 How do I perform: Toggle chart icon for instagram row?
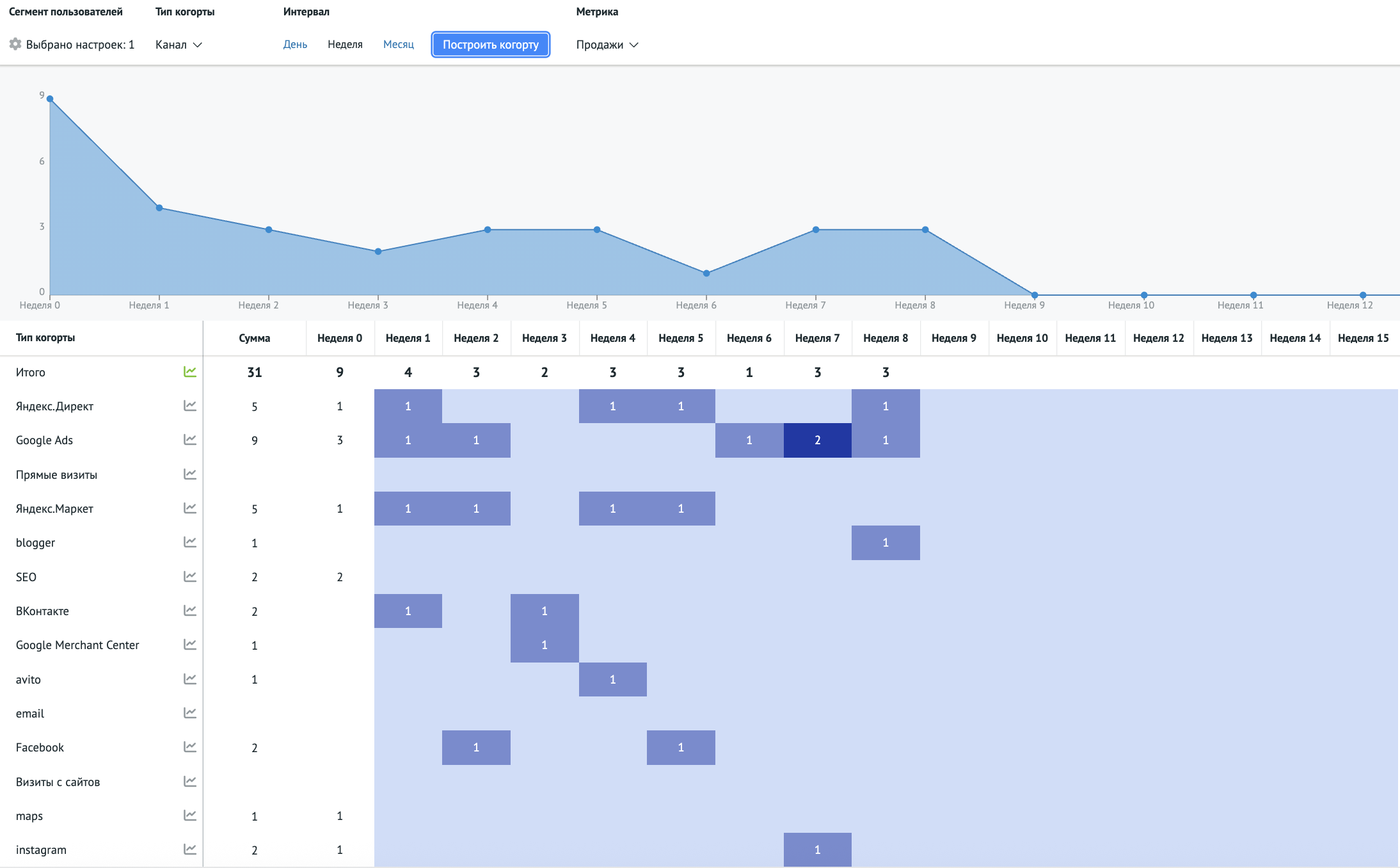click(190, 849)
